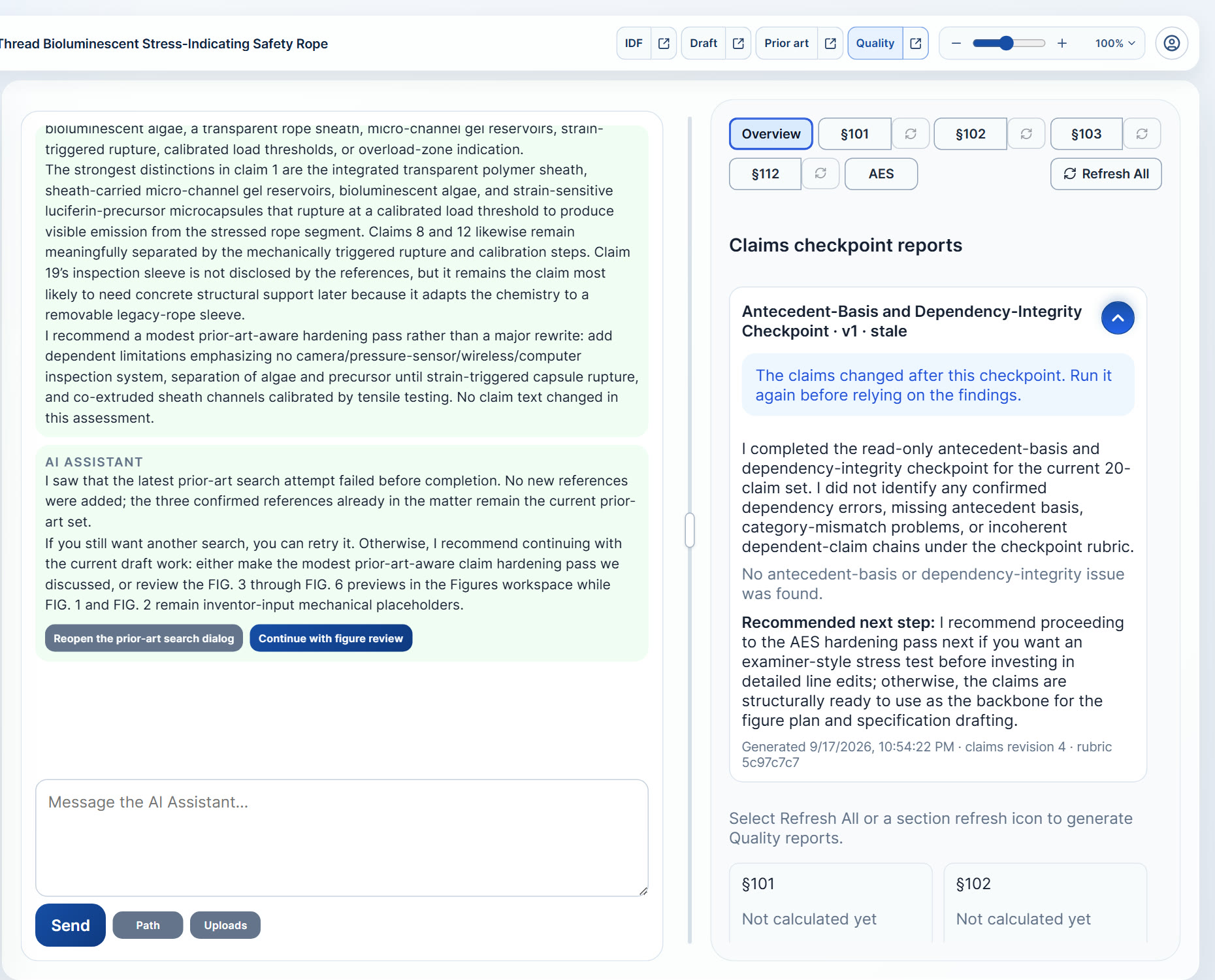
Task: Open the §112 section tab
Action: tap(765, 174)
